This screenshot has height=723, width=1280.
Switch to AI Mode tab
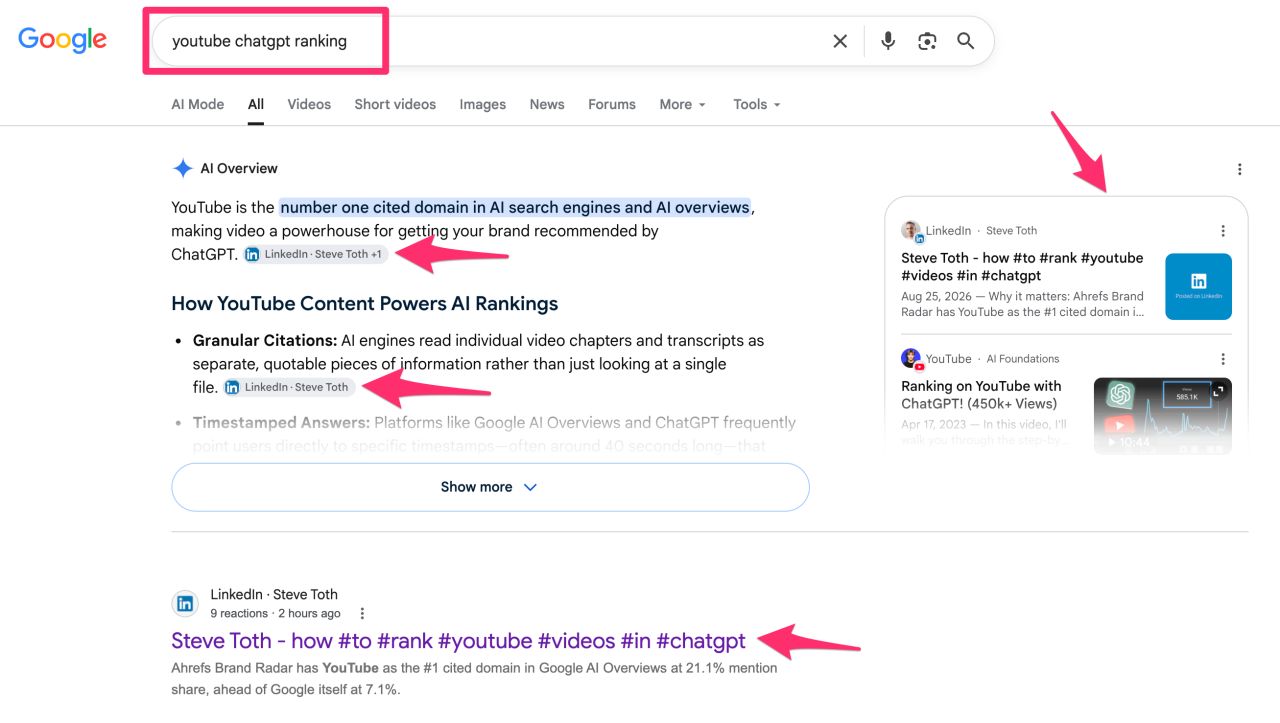click(x=198, y=104)
